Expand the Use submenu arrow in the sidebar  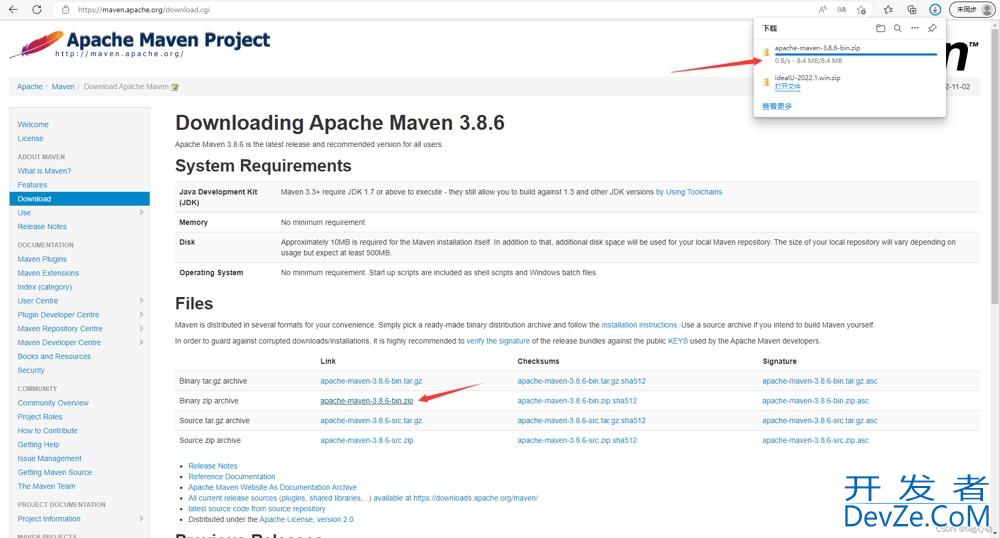[x=141, y=212]
